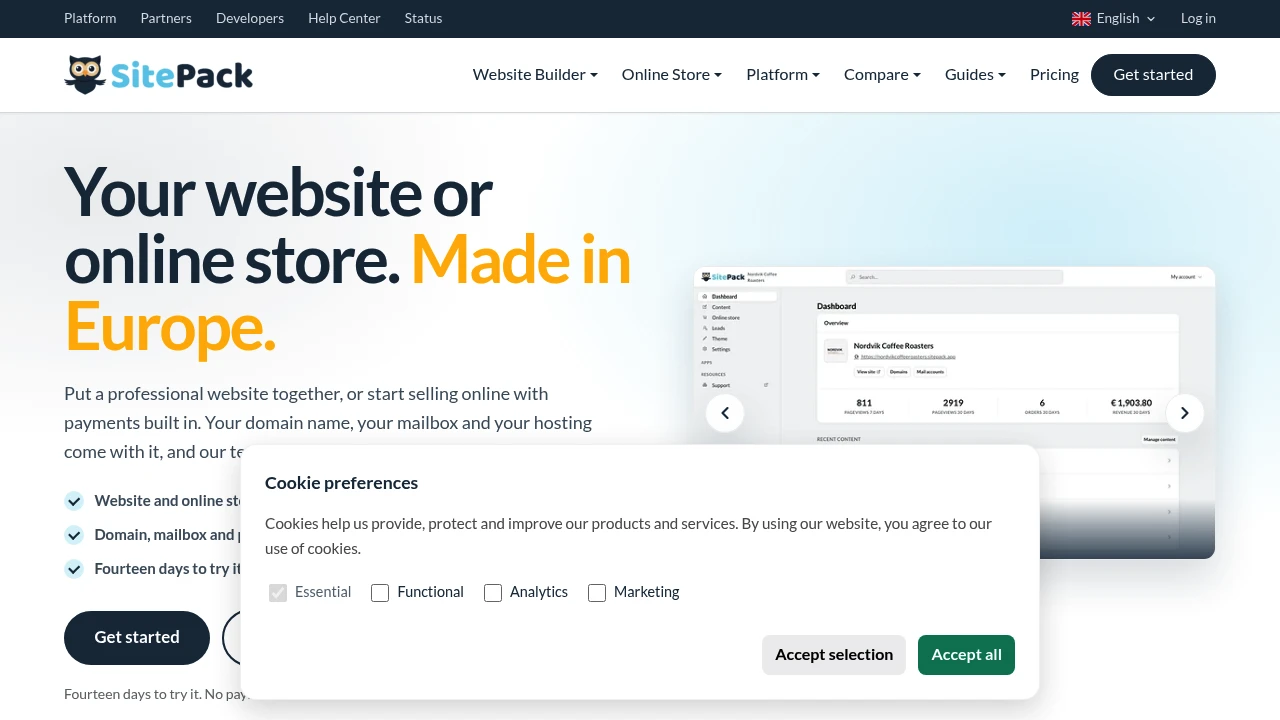Tick the Analytics cookies checkbox
This screenshot has width=1280, height=720.
(493, 593)
